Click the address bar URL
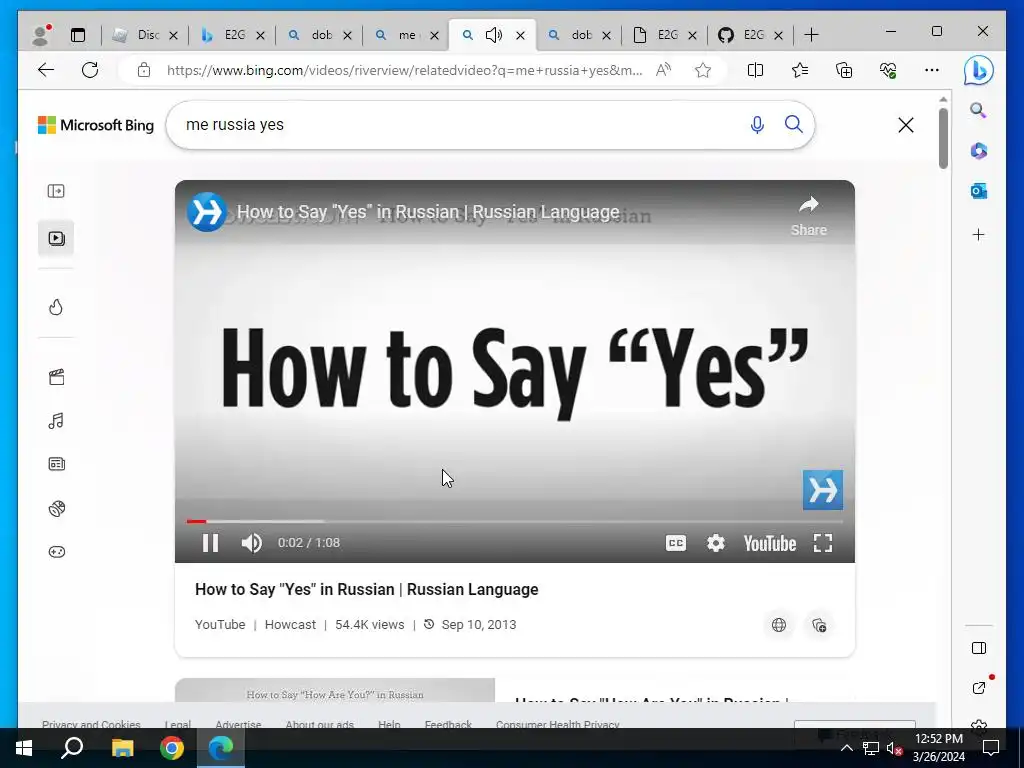 click(x=404, y=71)
